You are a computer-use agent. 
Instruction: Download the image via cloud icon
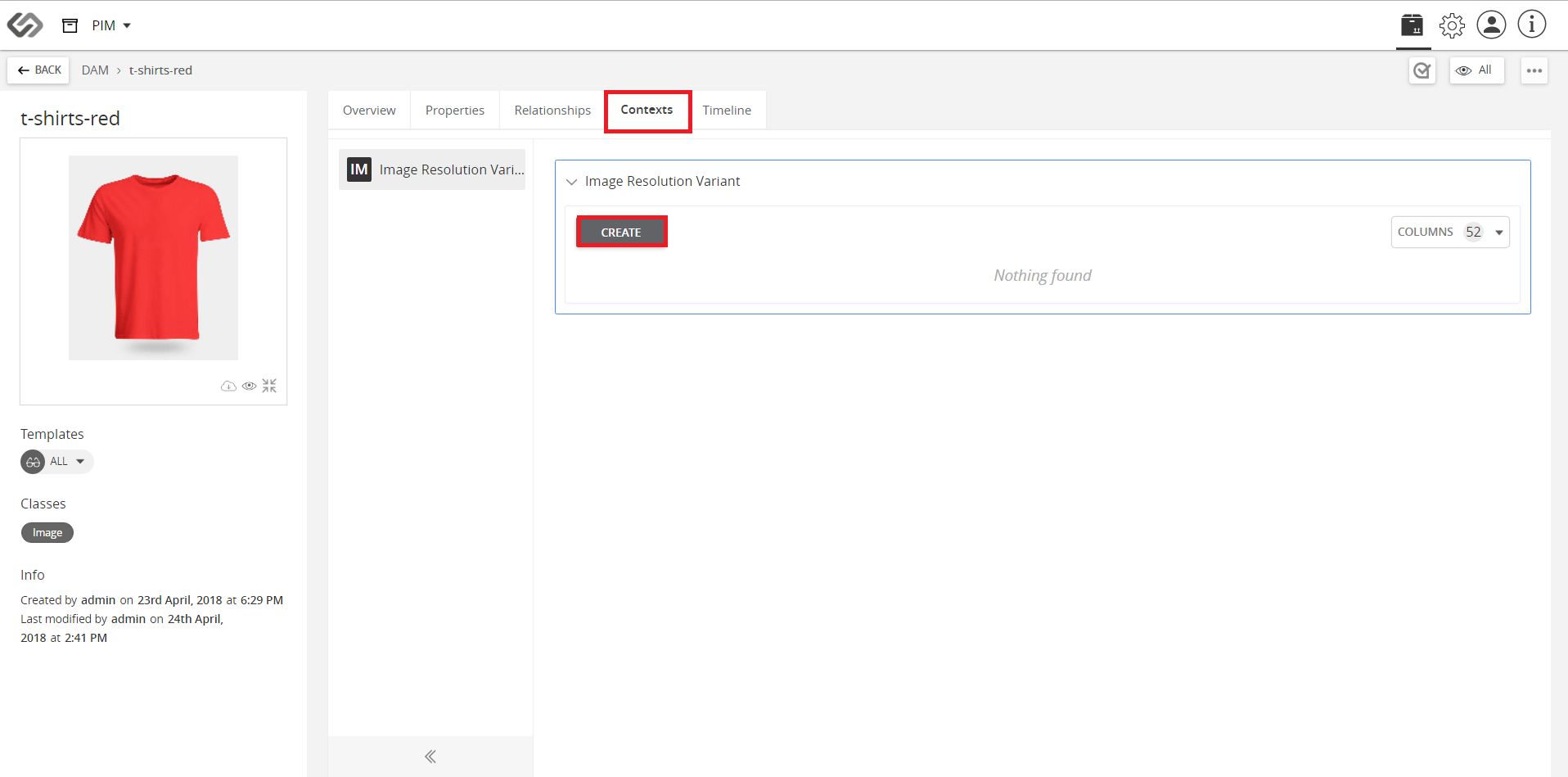click(228, 386)
